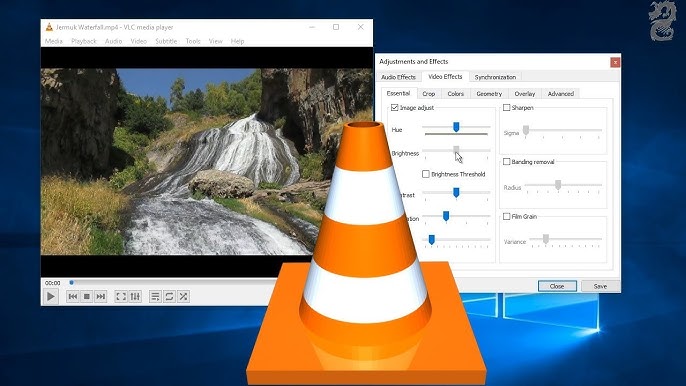Open the Advanced sub-tab

click(x=560, y=94)
